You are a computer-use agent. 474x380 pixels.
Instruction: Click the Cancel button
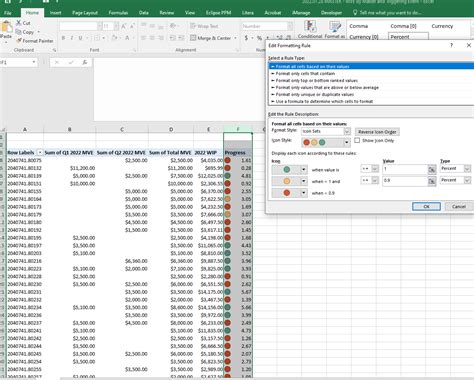[x=459, y=206]
